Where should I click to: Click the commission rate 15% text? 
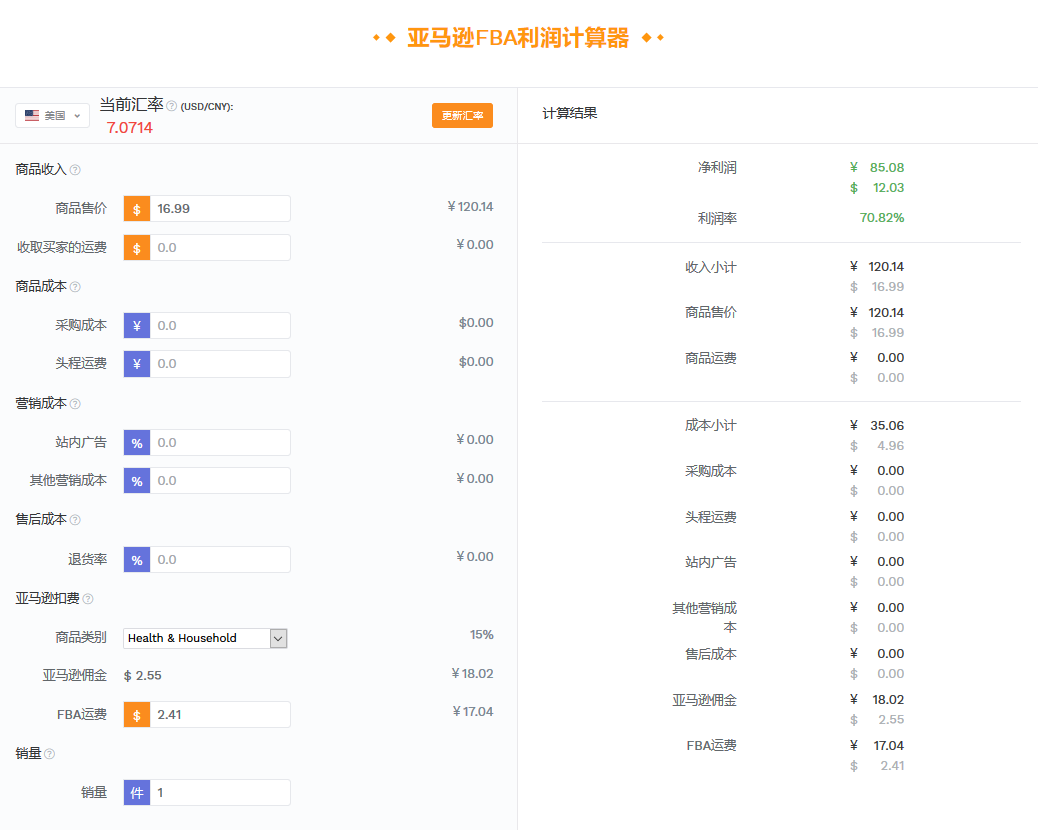tap(482, 635)
